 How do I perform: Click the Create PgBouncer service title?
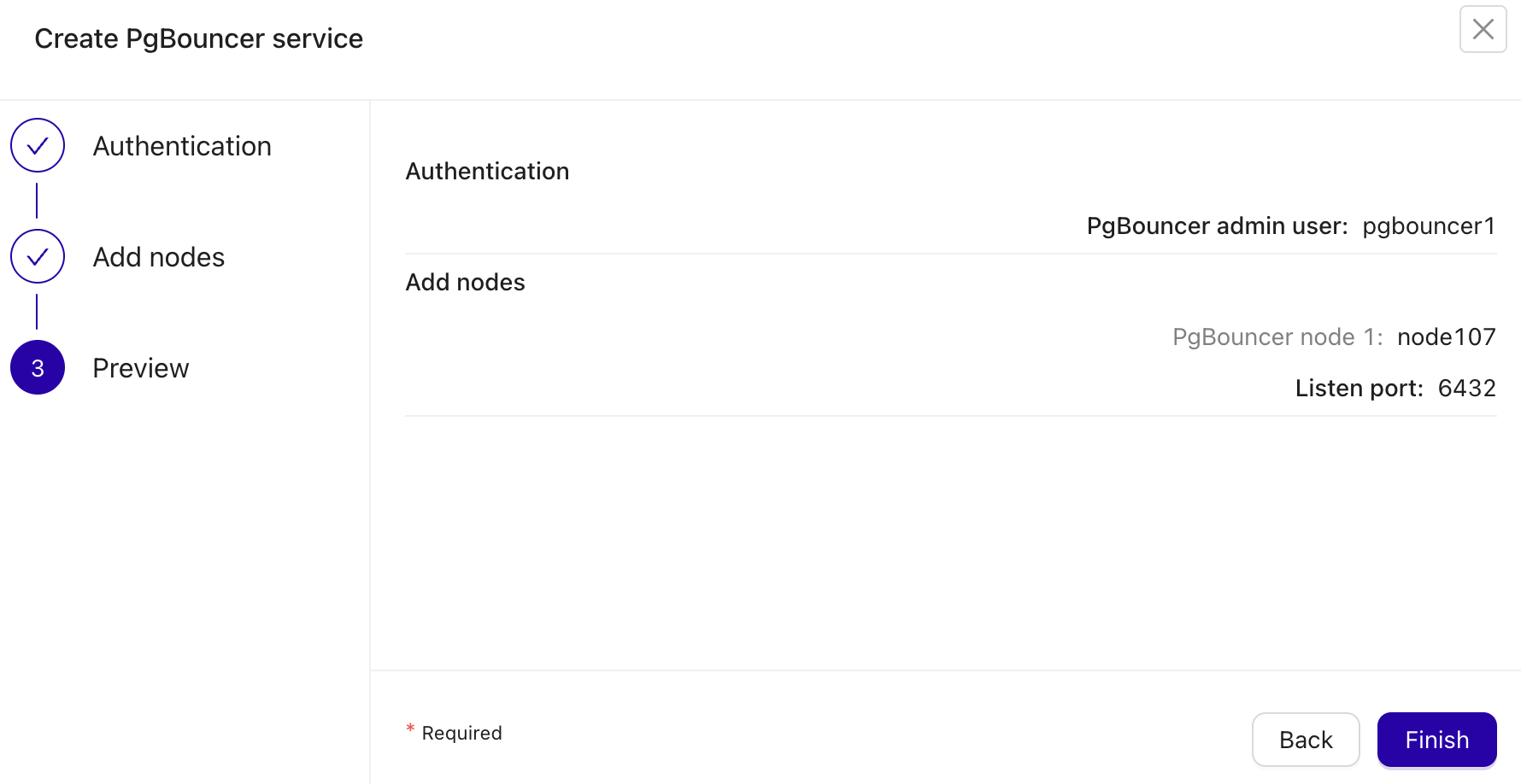click(198, 38)
